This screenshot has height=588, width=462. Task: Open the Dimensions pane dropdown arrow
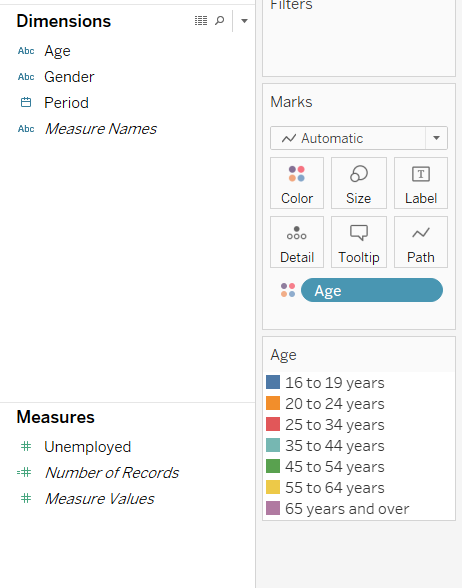(x=244, y=21)
